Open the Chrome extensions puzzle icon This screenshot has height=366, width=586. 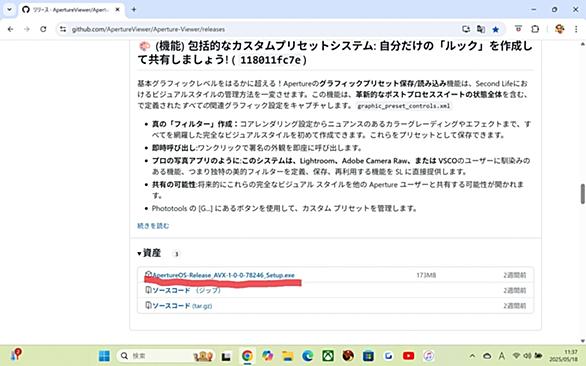click(535, 29)
